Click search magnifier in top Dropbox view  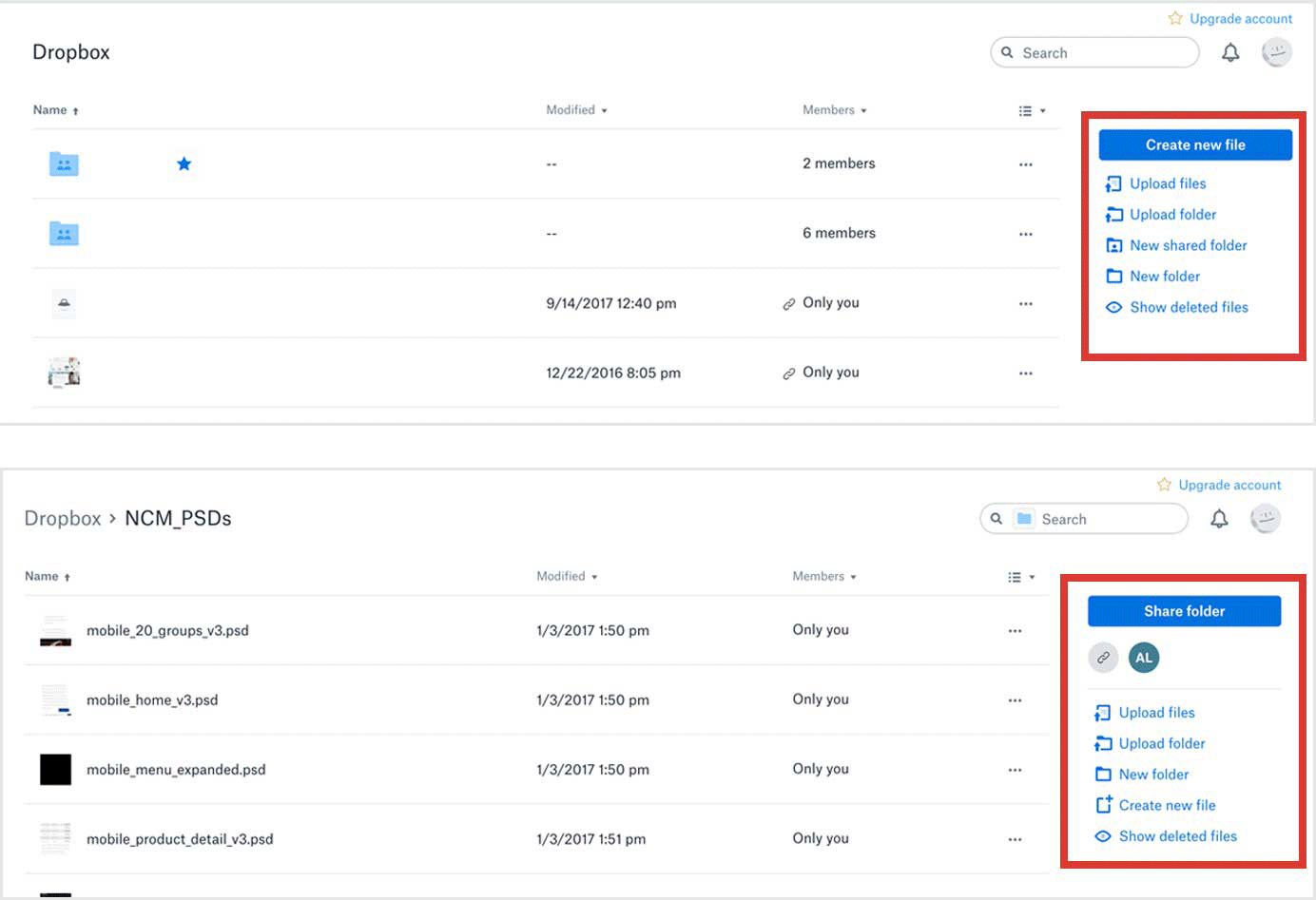(x=1007, y=52)
